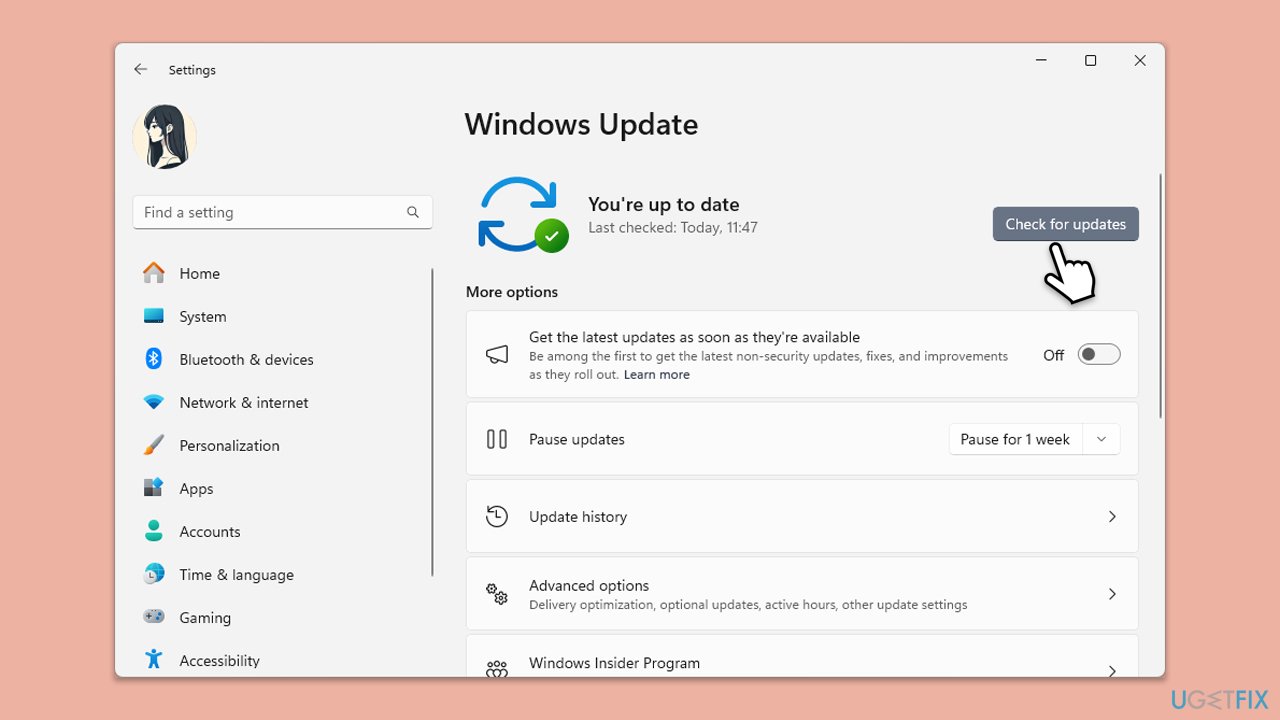Screen dimensions: 1280x720
Task: Click the Network wifi icon
Action: point(154,402)
